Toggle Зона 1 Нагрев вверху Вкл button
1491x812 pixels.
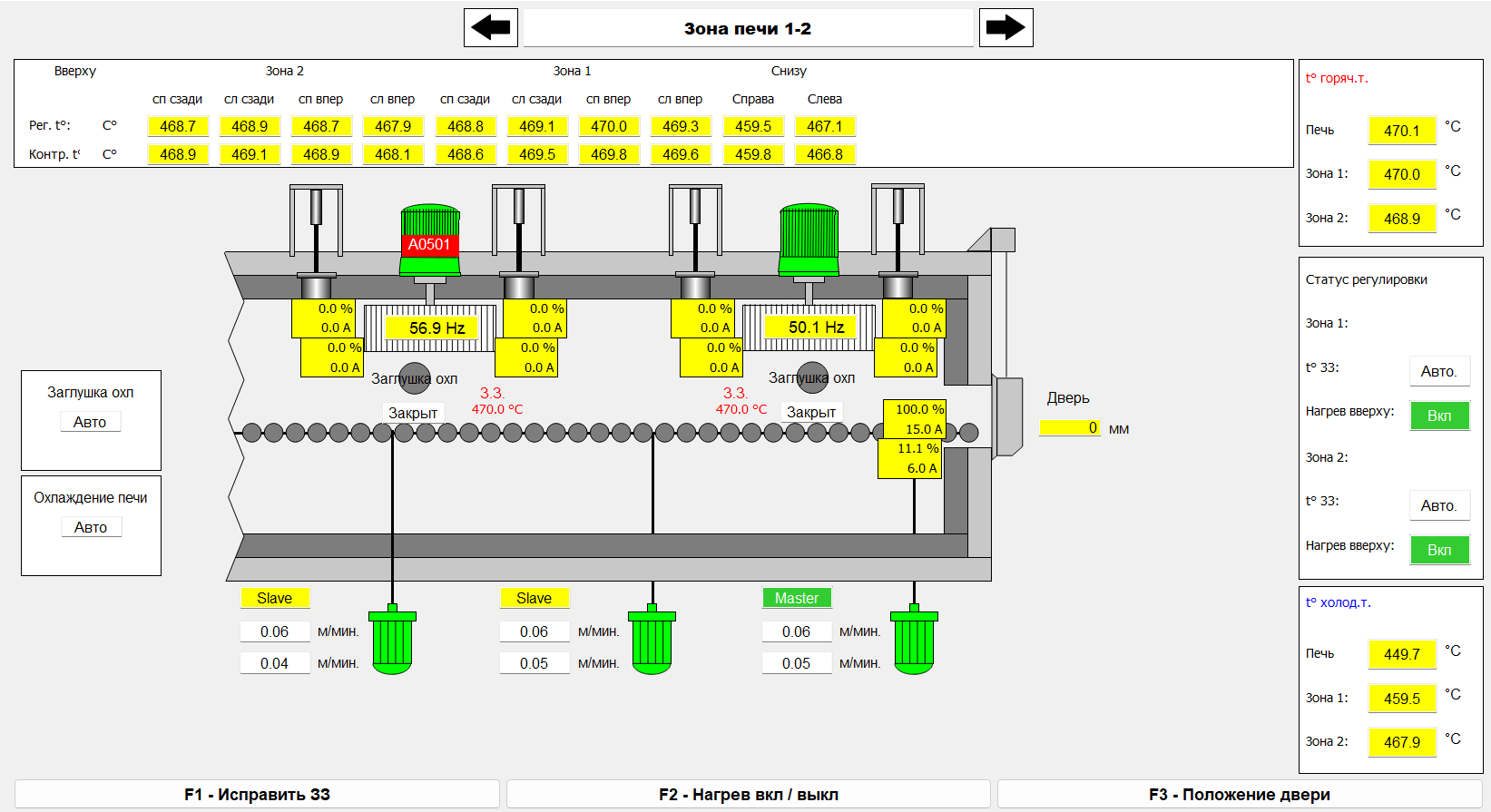point(1439,416)
